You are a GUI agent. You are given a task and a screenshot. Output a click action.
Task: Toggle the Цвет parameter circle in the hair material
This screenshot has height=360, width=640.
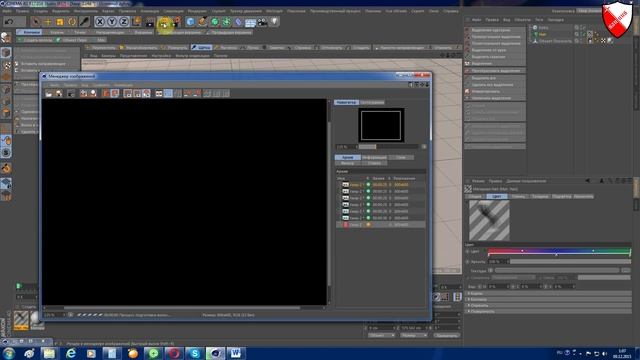click(468, 251)
